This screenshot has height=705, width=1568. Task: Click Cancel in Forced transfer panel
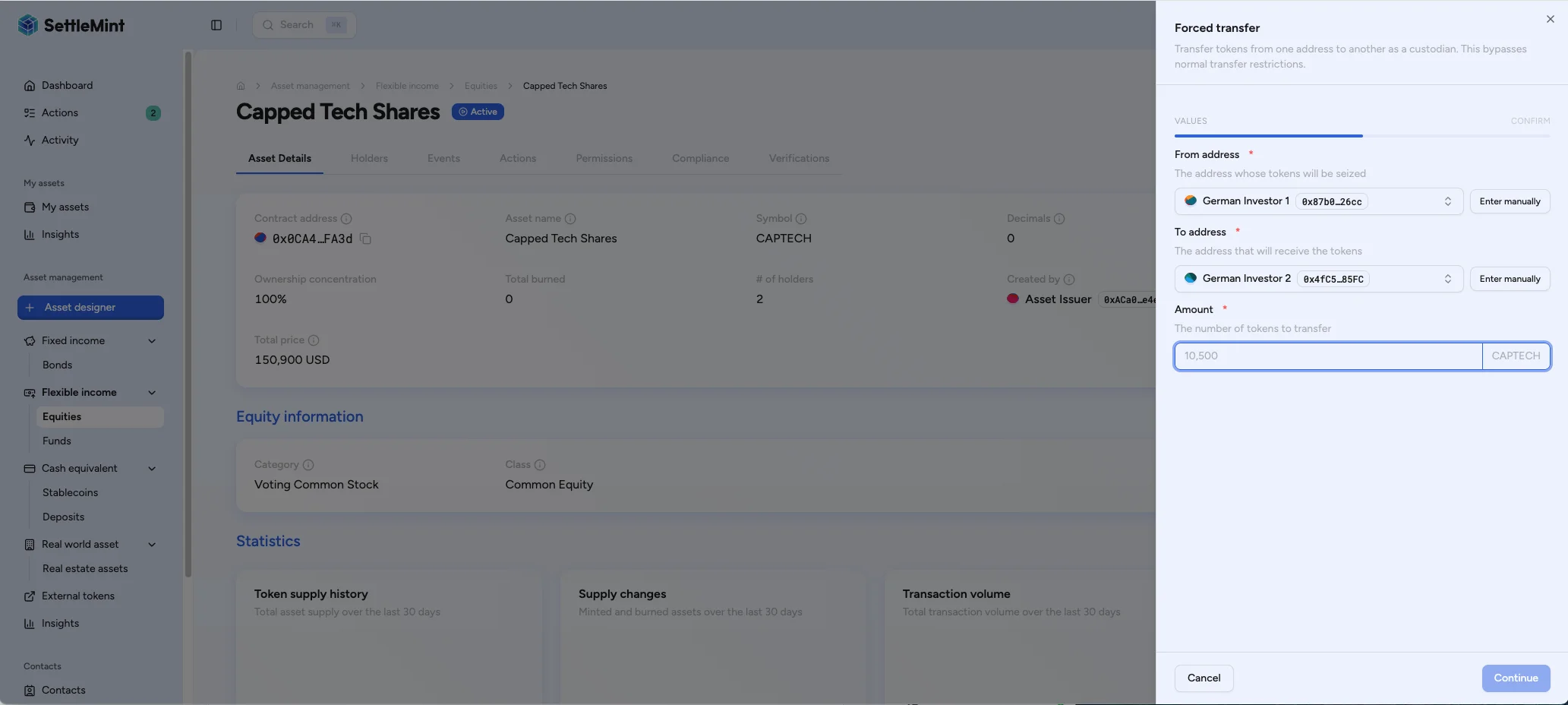point(1204,678)
